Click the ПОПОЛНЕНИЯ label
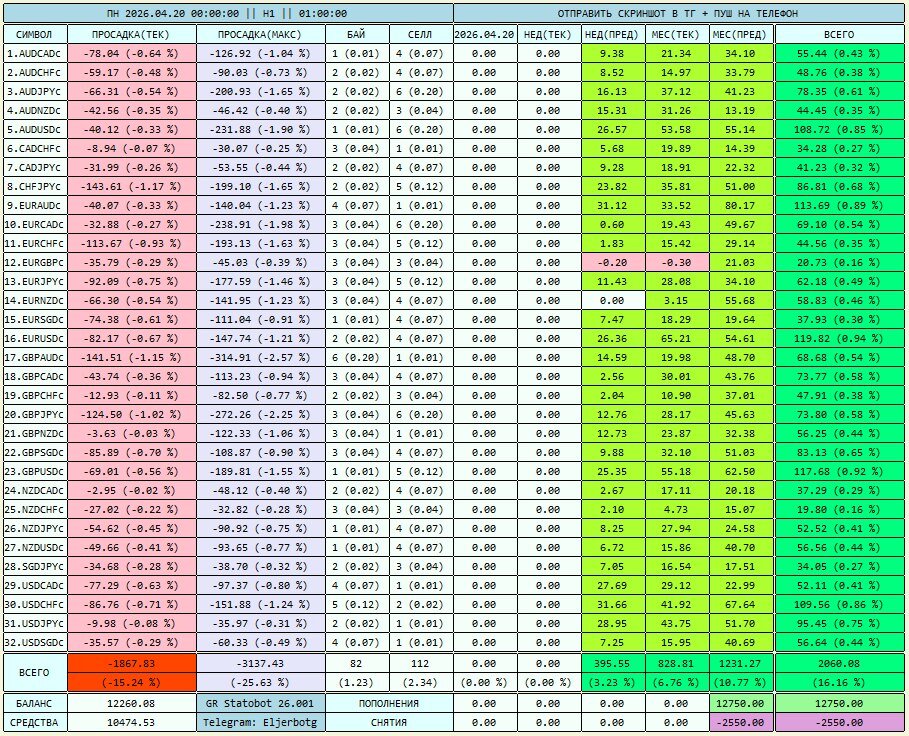The width and height of the screenshot is (909, 736). [x=389, y=703]
